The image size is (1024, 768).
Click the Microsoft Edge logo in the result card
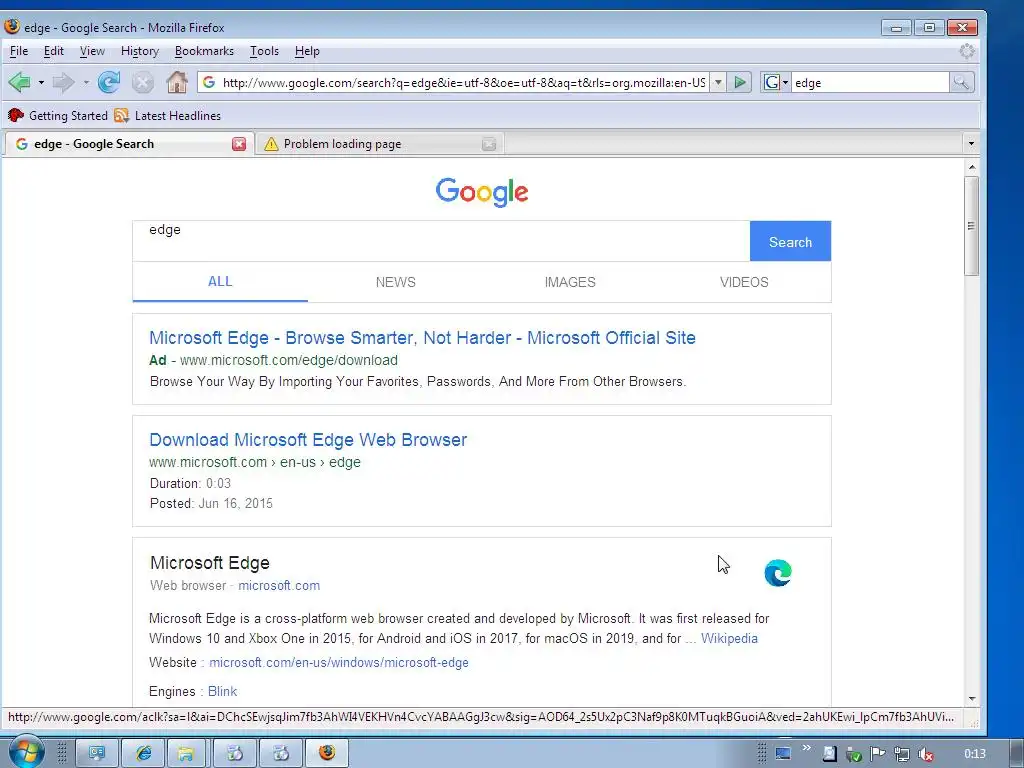(778, 573)
